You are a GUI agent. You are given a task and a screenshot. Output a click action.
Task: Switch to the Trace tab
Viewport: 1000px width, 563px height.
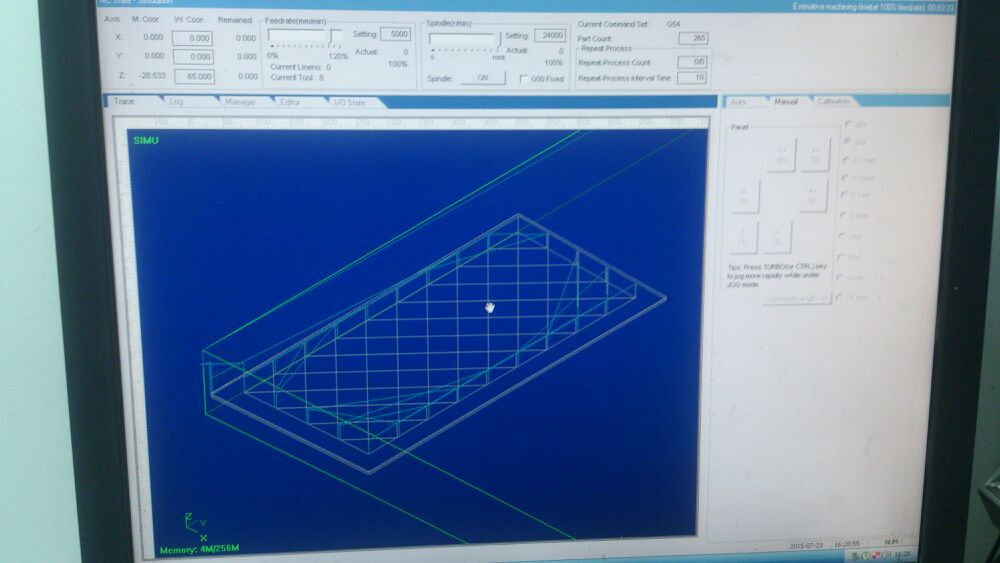[x=125, y=101]
